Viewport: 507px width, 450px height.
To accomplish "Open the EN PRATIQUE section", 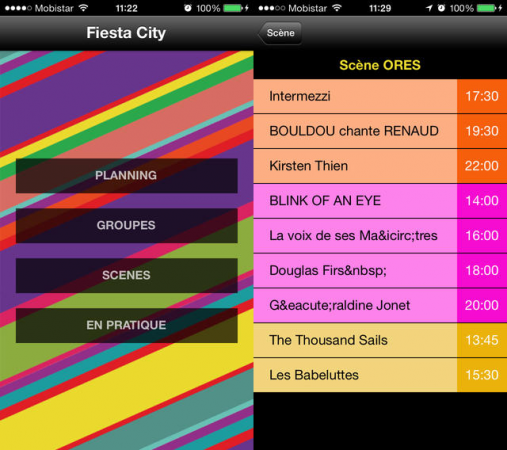I will (x=127, y=325).
